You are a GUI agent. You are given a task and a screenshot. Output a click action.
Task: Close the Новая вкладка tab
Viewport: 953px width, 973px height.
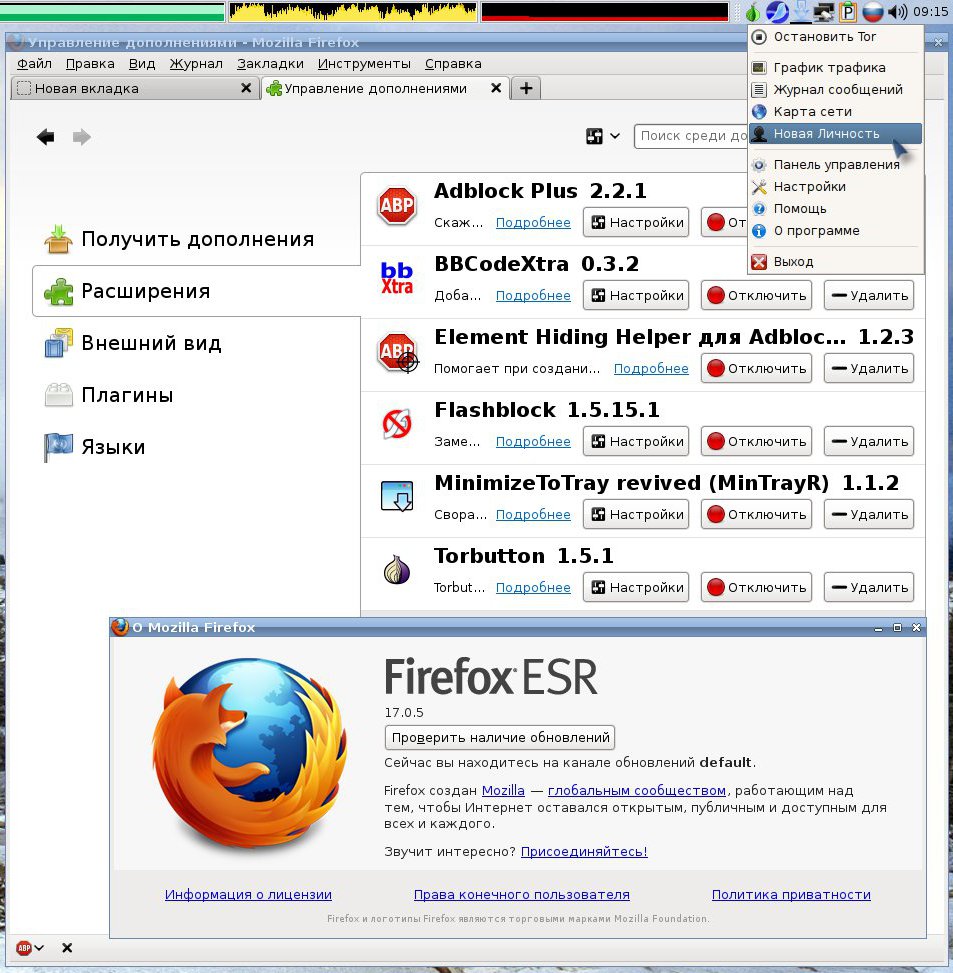point(246,88)
